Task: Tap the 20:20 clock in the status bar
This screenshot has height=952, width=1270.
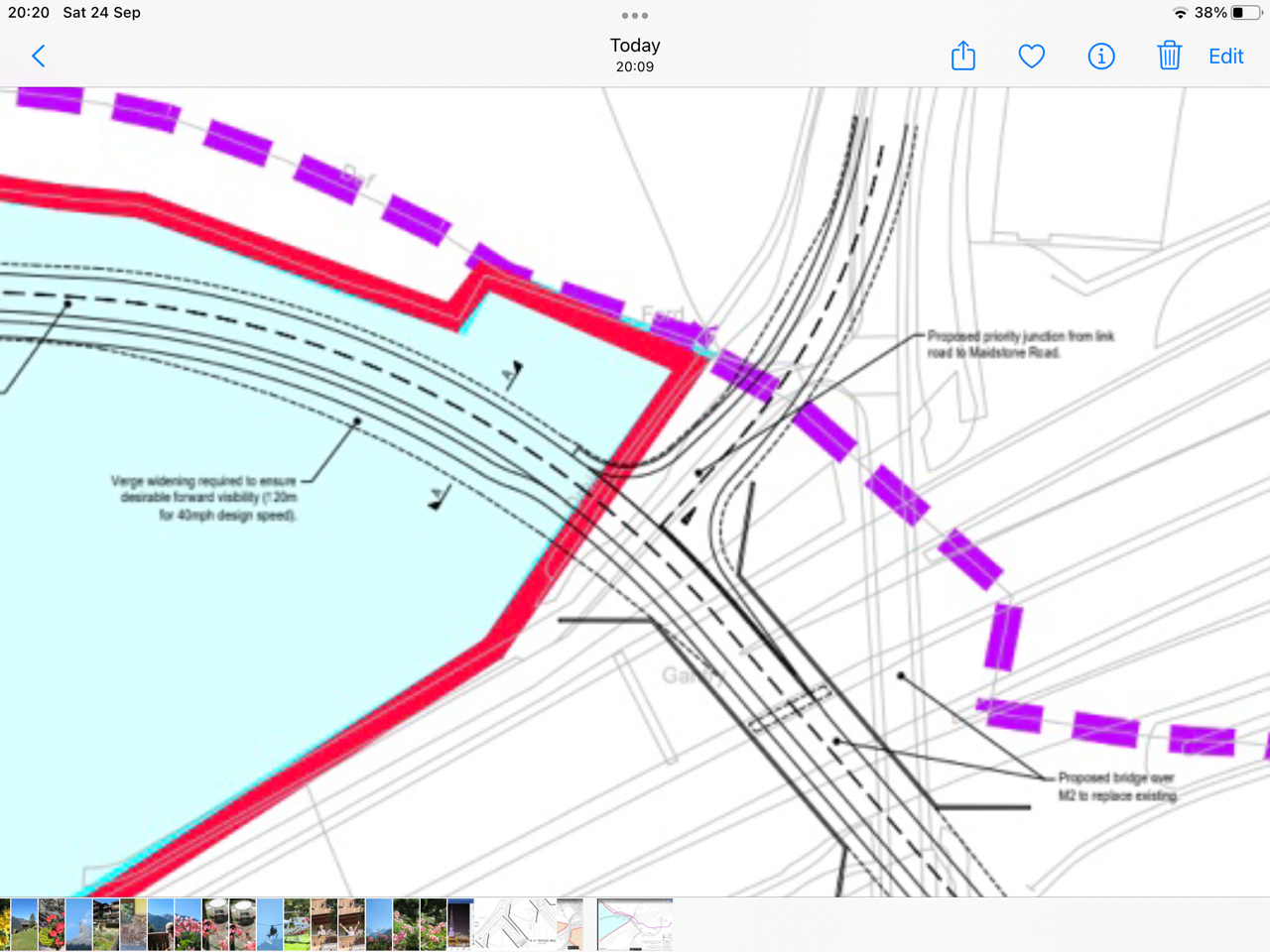Action: pos(29,13)
